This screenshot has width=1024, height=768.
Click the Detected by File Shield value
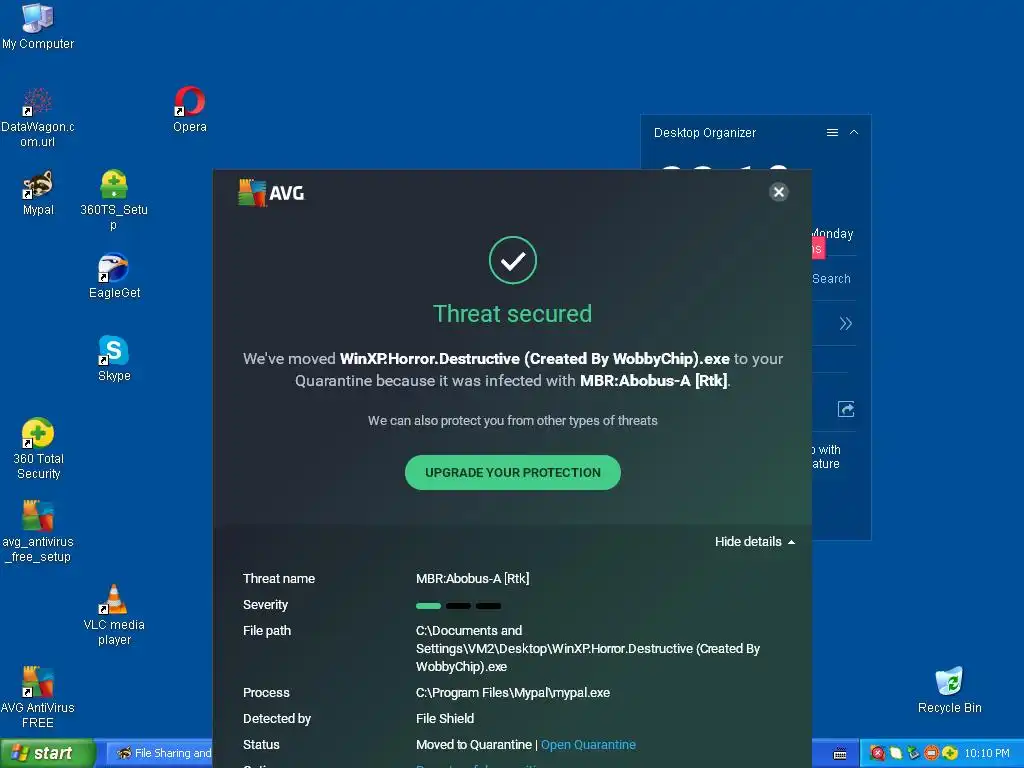click(x=445, y=718)
